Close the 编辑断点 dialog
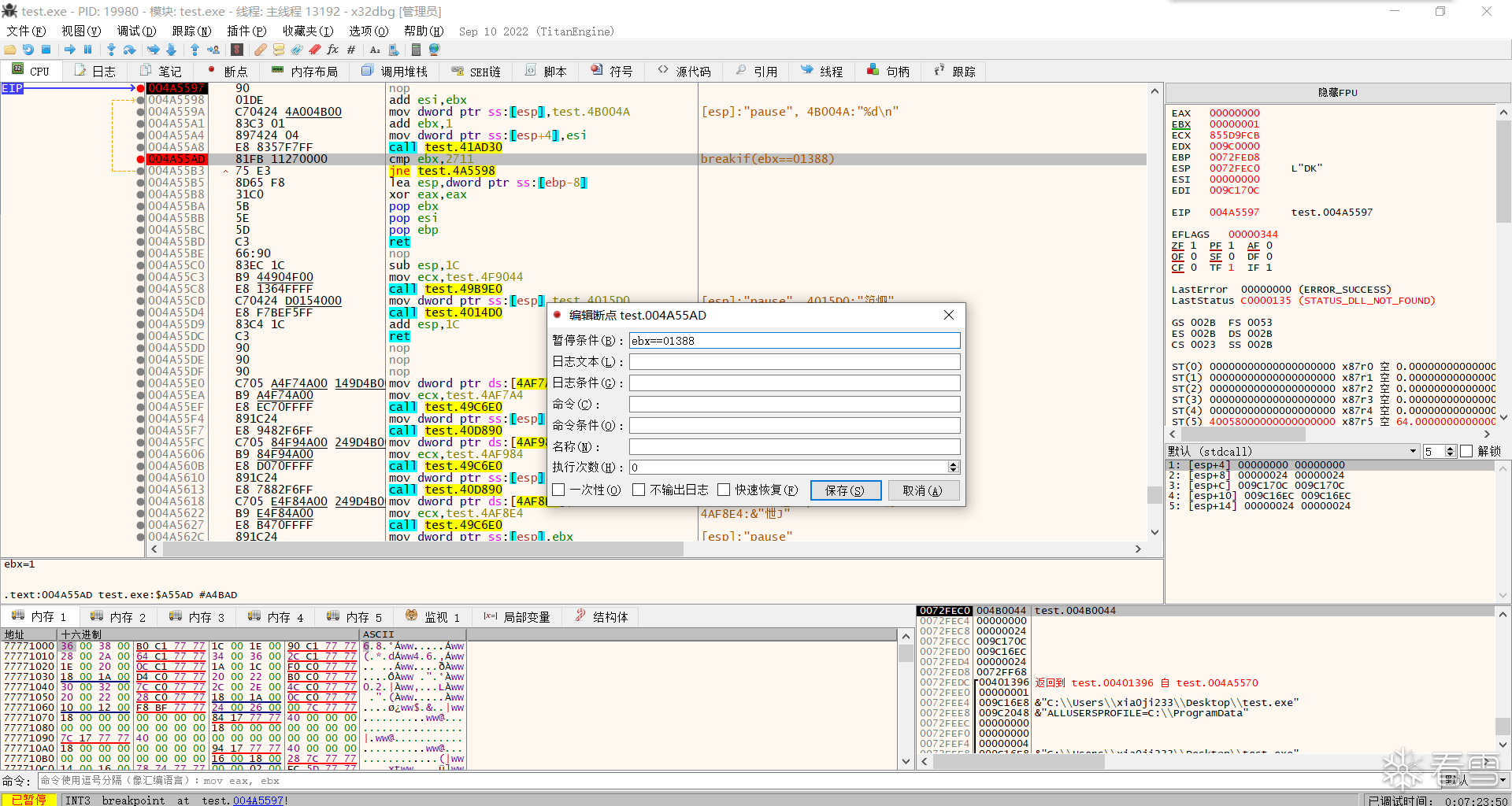This screenshot has height=806, width=1512. (949, 315)
